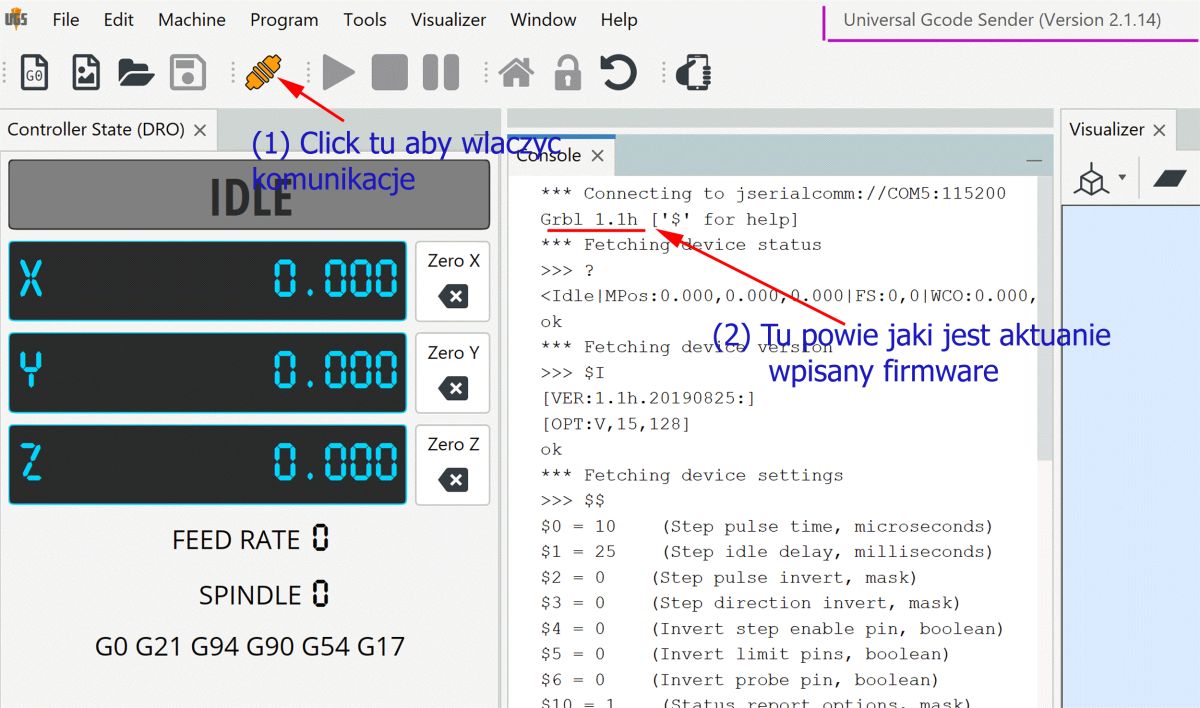Open the Visualizer menu
Viewport: 1200px width, 708px height.
coord(449,20)
